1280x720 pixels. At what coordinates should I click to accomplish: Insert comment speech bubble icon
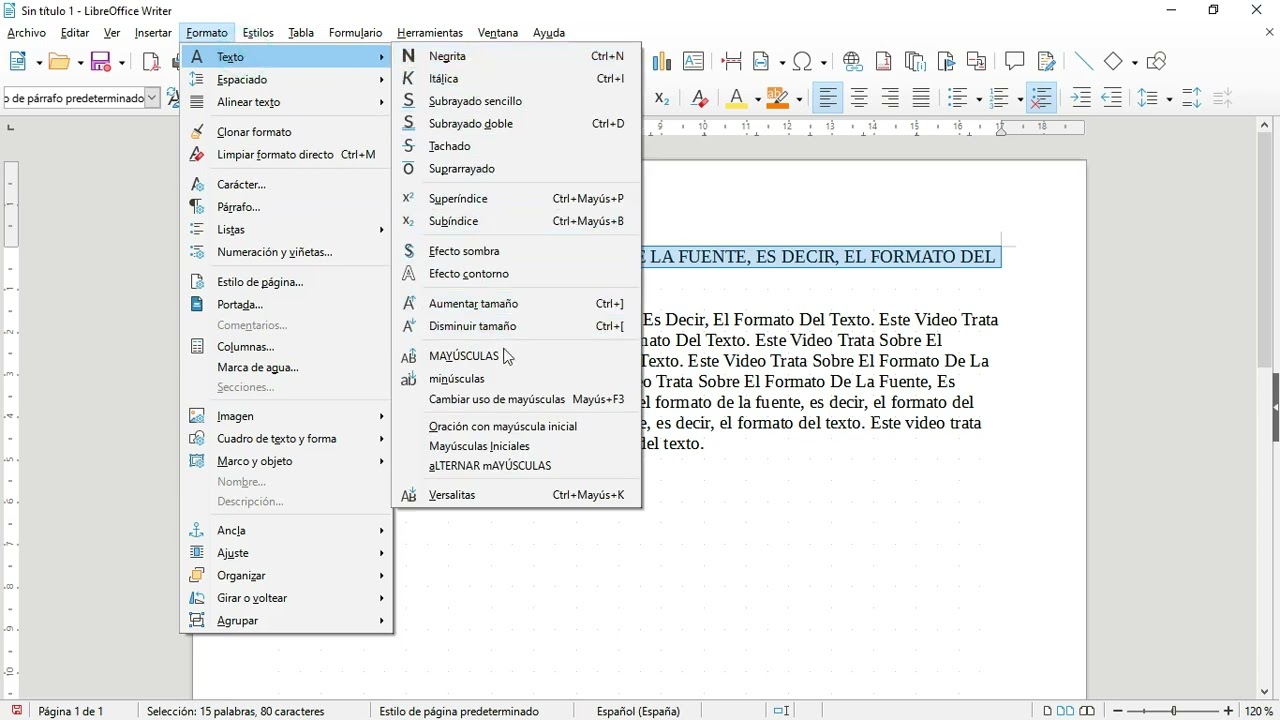click(1015, 62)
